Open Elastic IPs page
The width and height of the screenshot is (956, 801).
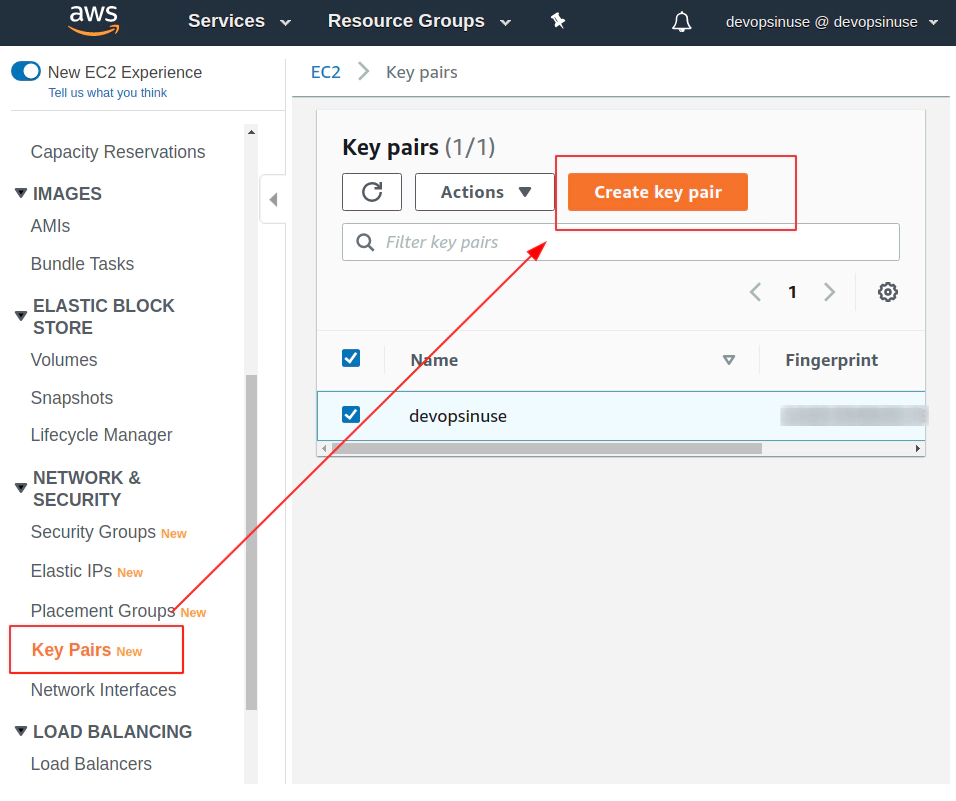click(x=71, y=571)
